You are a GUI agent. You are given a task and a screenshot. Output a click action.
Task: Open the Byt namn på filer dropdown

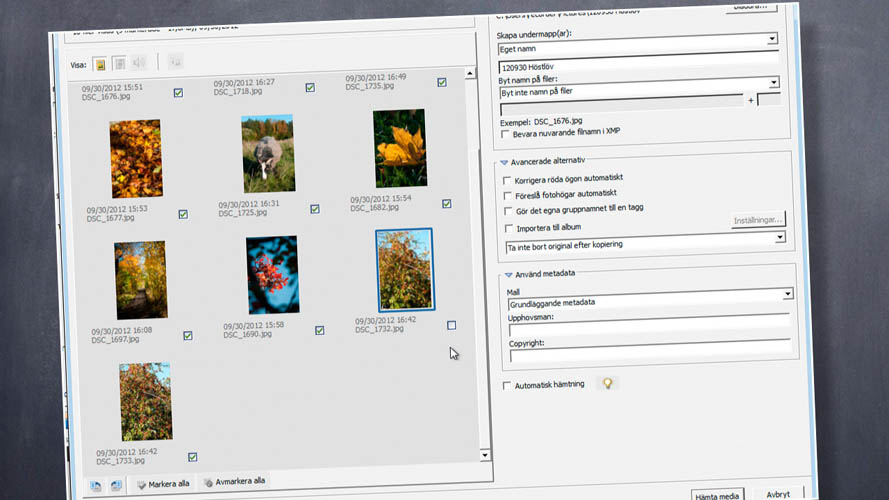click(x=773, y=83)
